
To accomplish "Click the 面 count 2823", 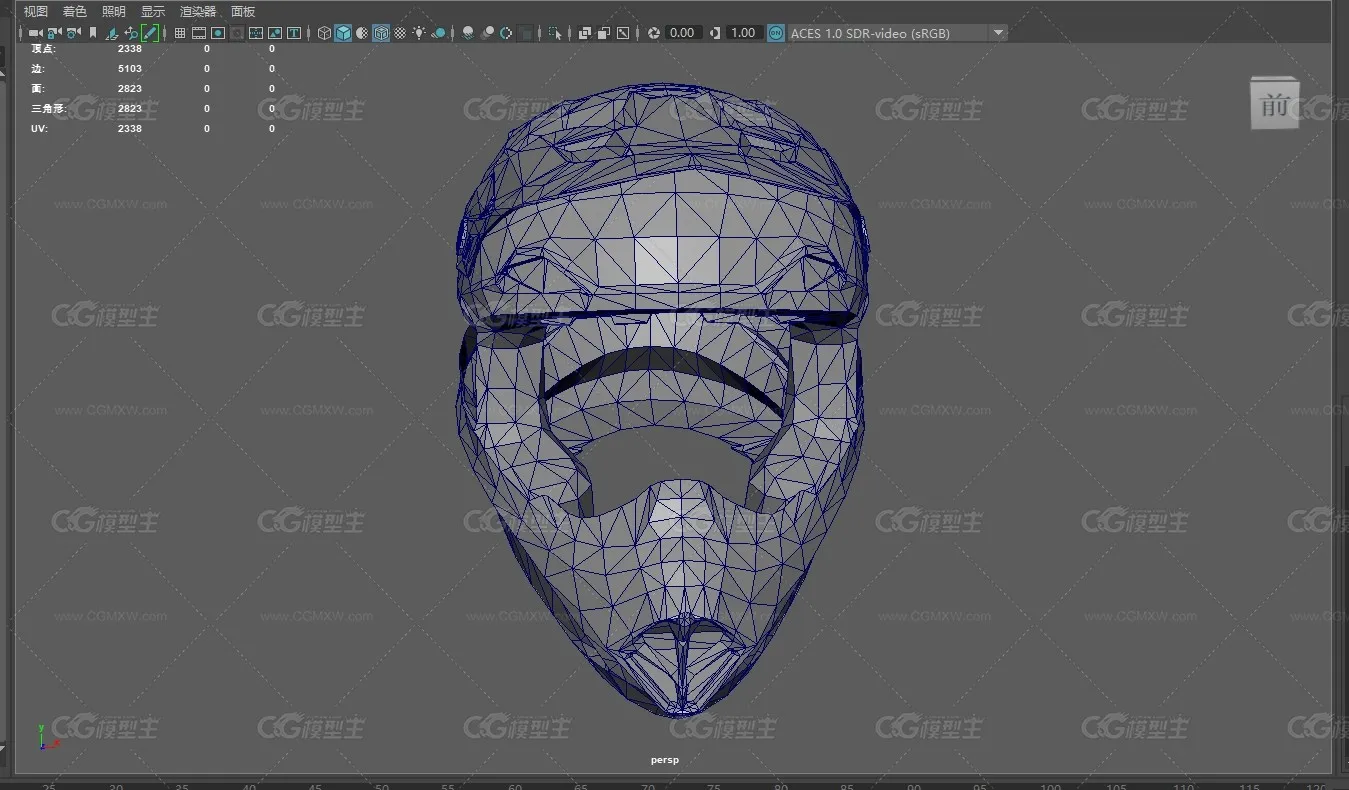I will (130, 89).
